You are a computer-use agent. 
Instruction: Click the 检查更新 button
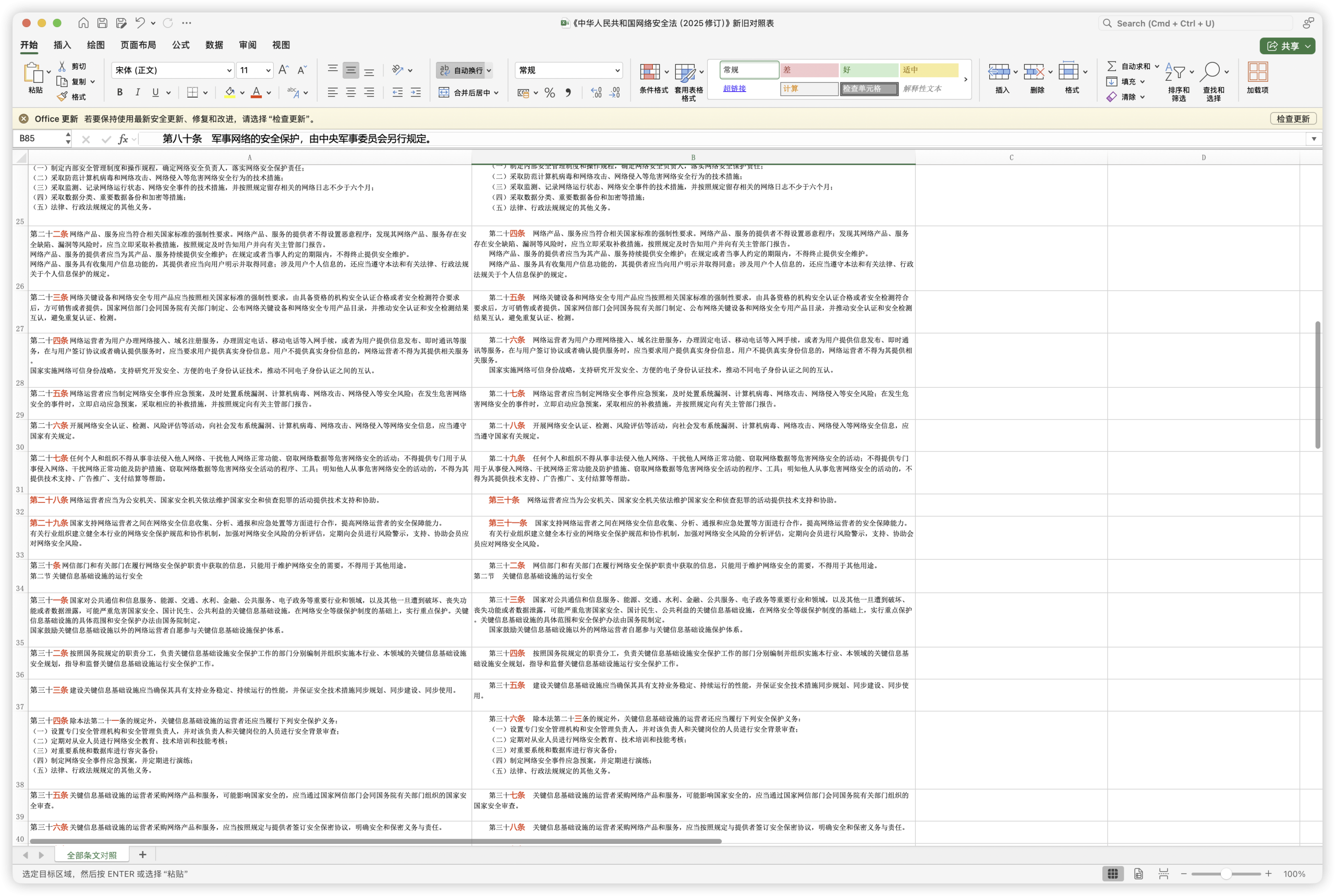tap(1293, 119)
